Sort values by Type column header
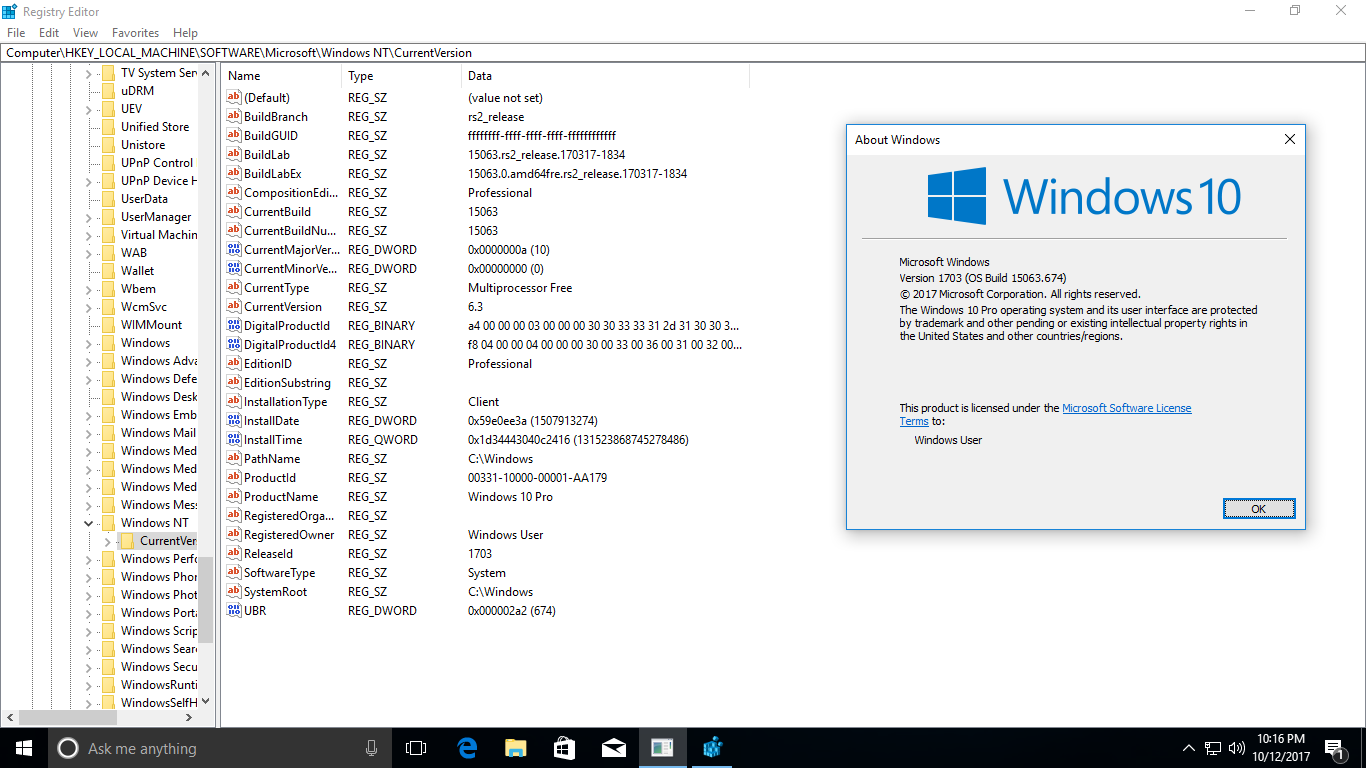The width and height of the screenshot is (1366, 768). (402, 76)
